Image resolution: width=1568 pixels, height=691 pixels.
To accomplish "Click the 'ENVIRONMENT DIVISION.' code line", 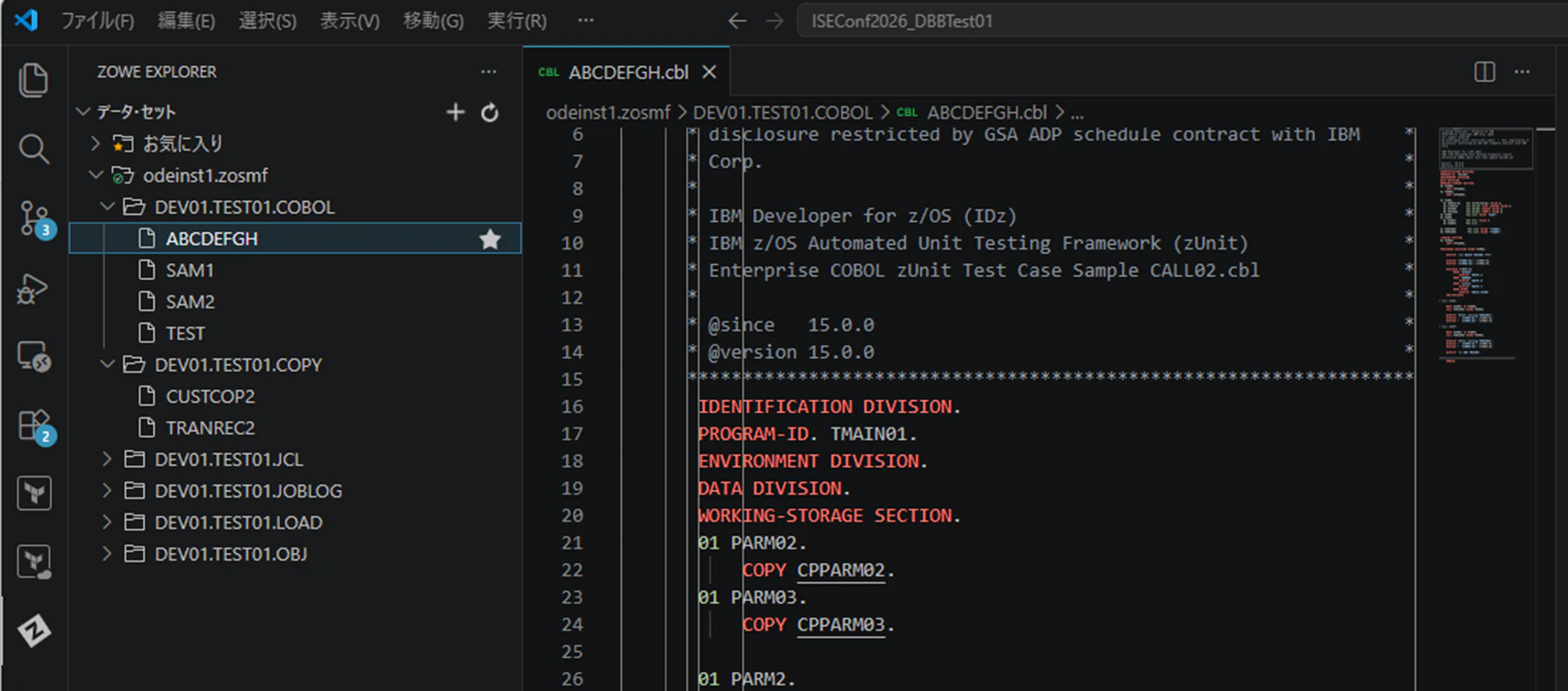I will click(x=813, y=461).
